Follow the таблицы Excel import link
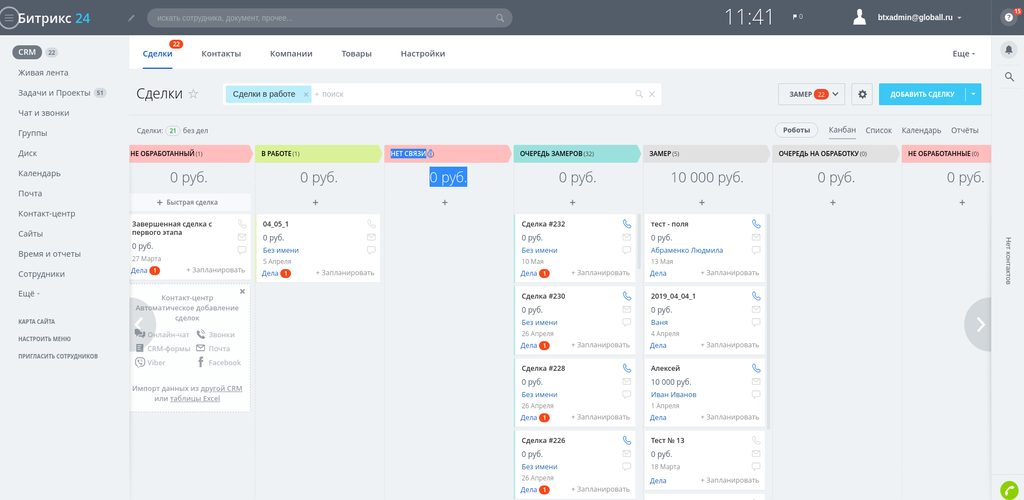The height and width of the screenshot is (500, 1024). click(195, 398)
